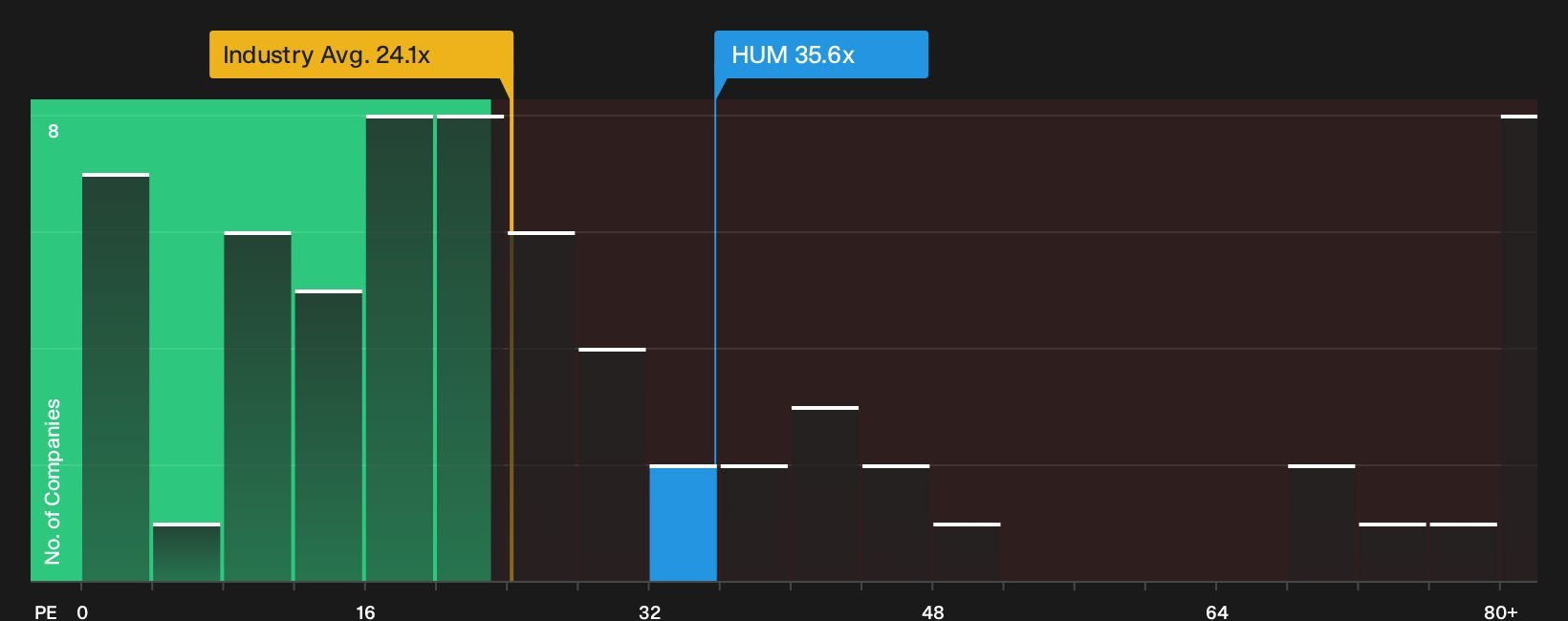
Task: Click the y-axis value 8
Action: 54,131
